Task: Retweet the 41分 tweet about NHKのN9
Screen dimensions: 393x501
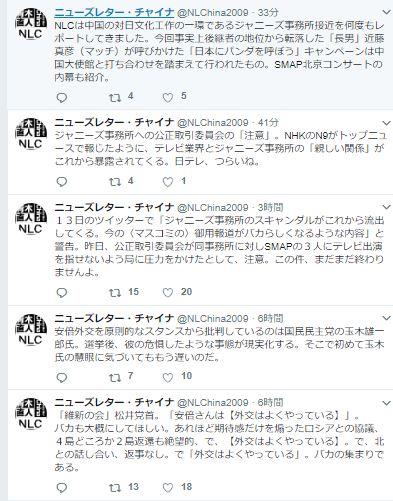Action: (x=115, y=182)
